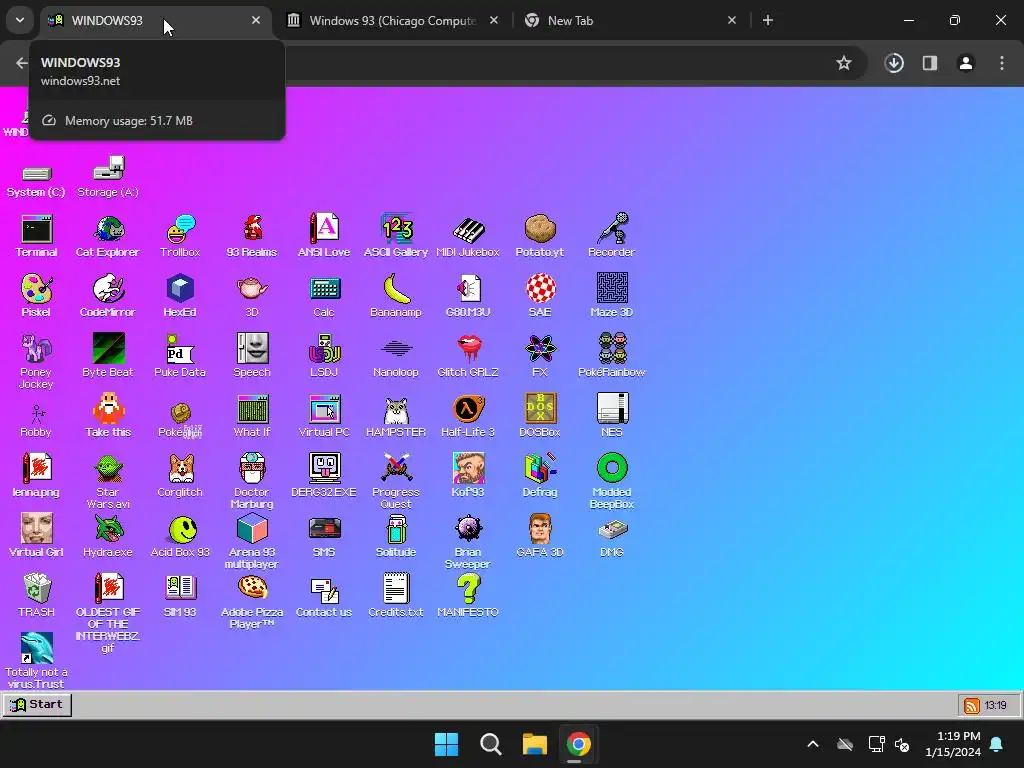Launch Half-Life 3 icon
This screenshot has height=768, width=1024.
(468, 416)
